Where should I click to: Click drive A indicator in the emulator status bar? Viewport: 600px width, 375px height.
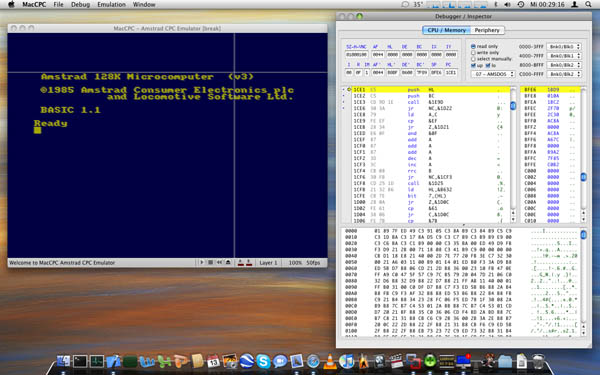pos(241,262)
